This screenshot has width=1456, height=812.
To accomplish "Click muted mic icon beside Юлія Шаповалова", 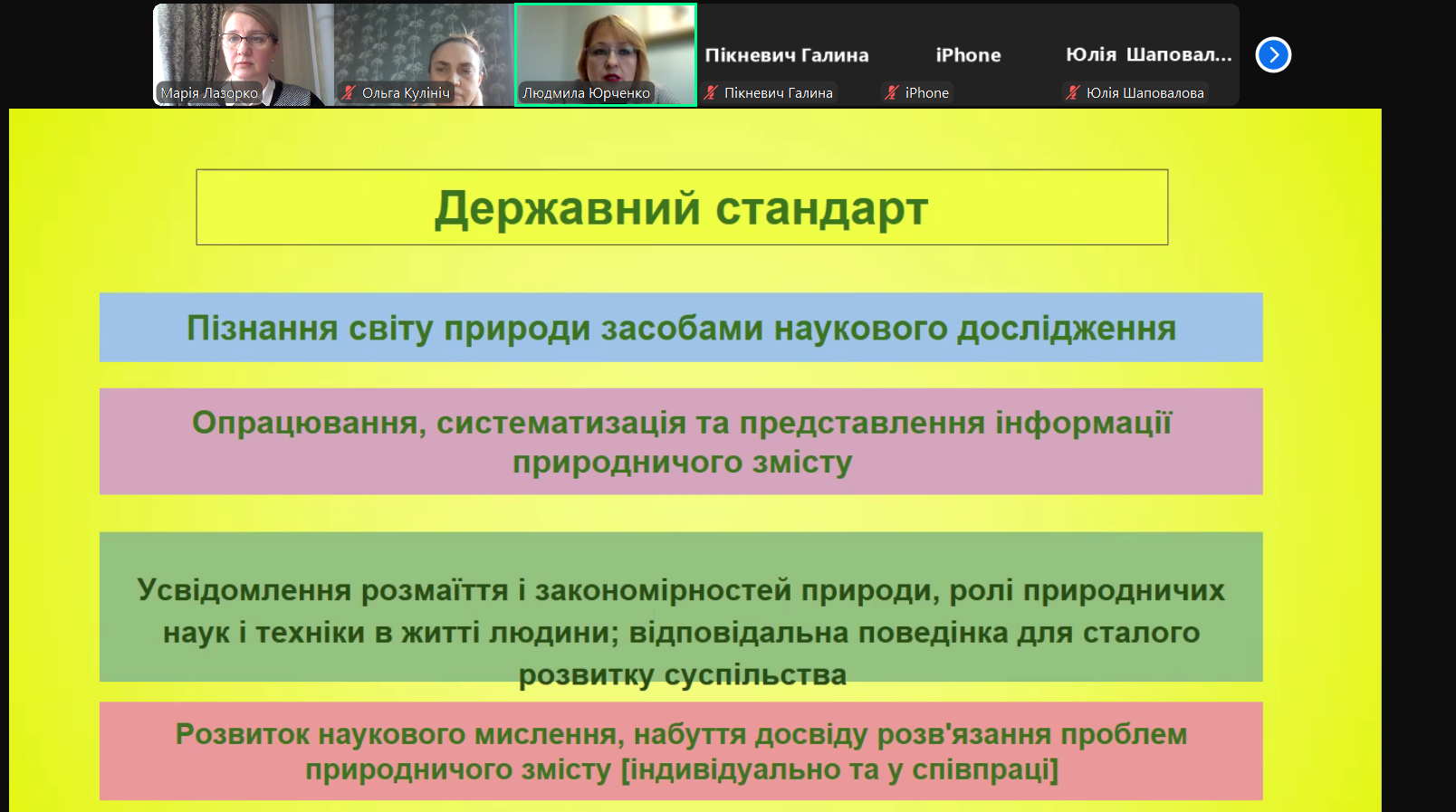I will click(x=1073, y=92).
